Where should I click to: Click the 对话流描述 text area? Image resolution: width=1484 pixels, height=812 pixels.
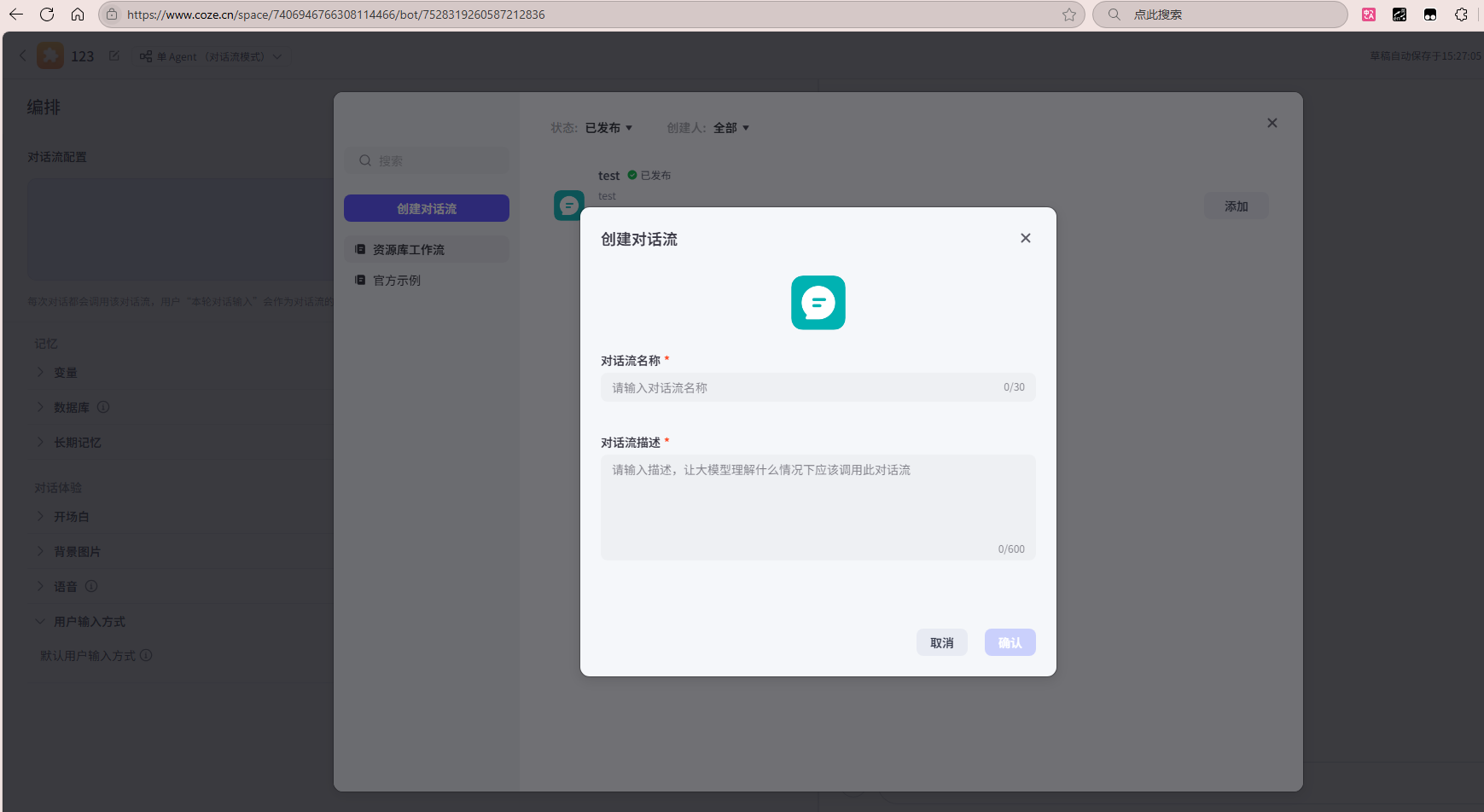[x=818, y=507]
